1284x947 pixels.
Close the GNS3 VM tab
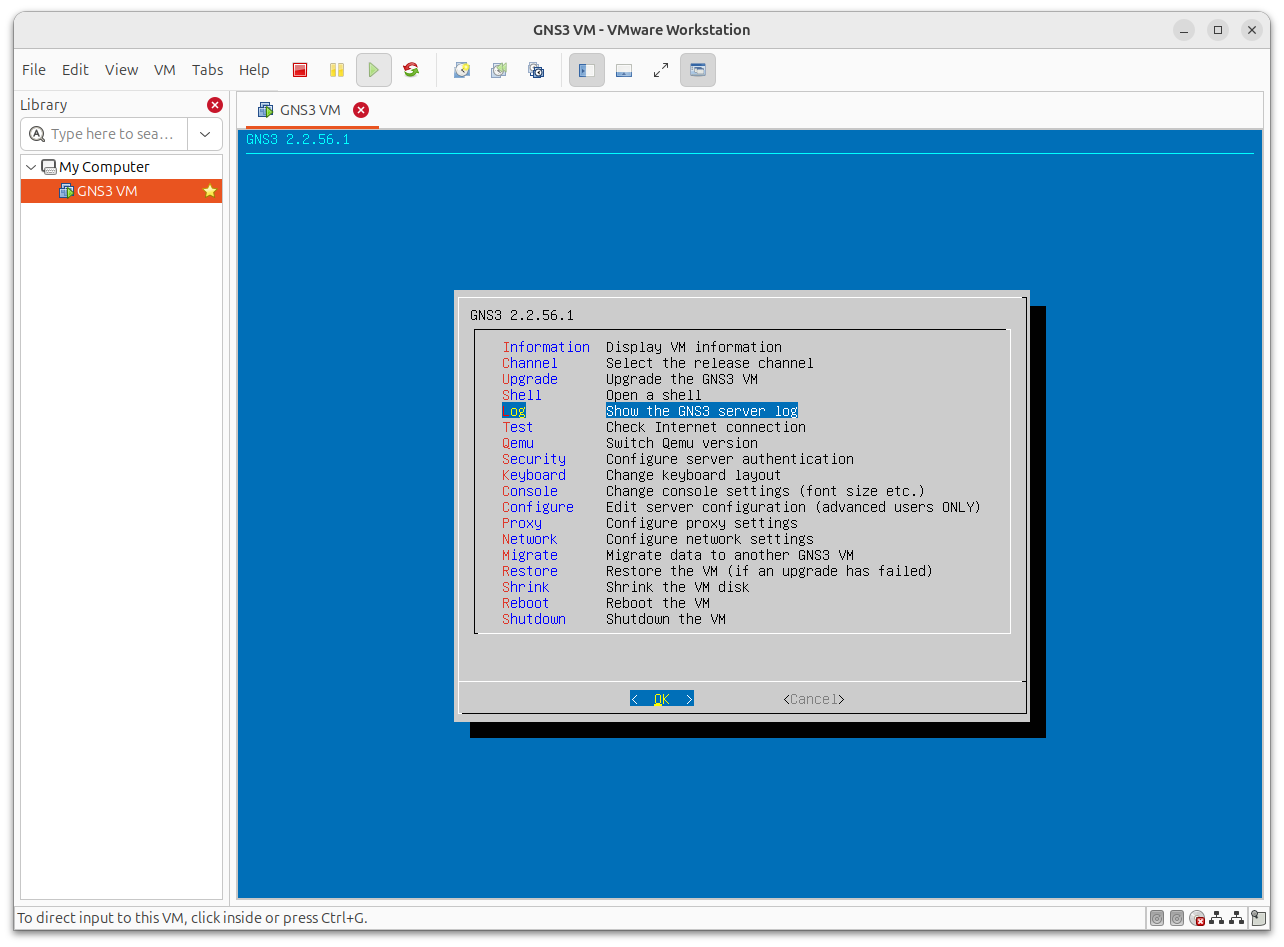point(361,110)
